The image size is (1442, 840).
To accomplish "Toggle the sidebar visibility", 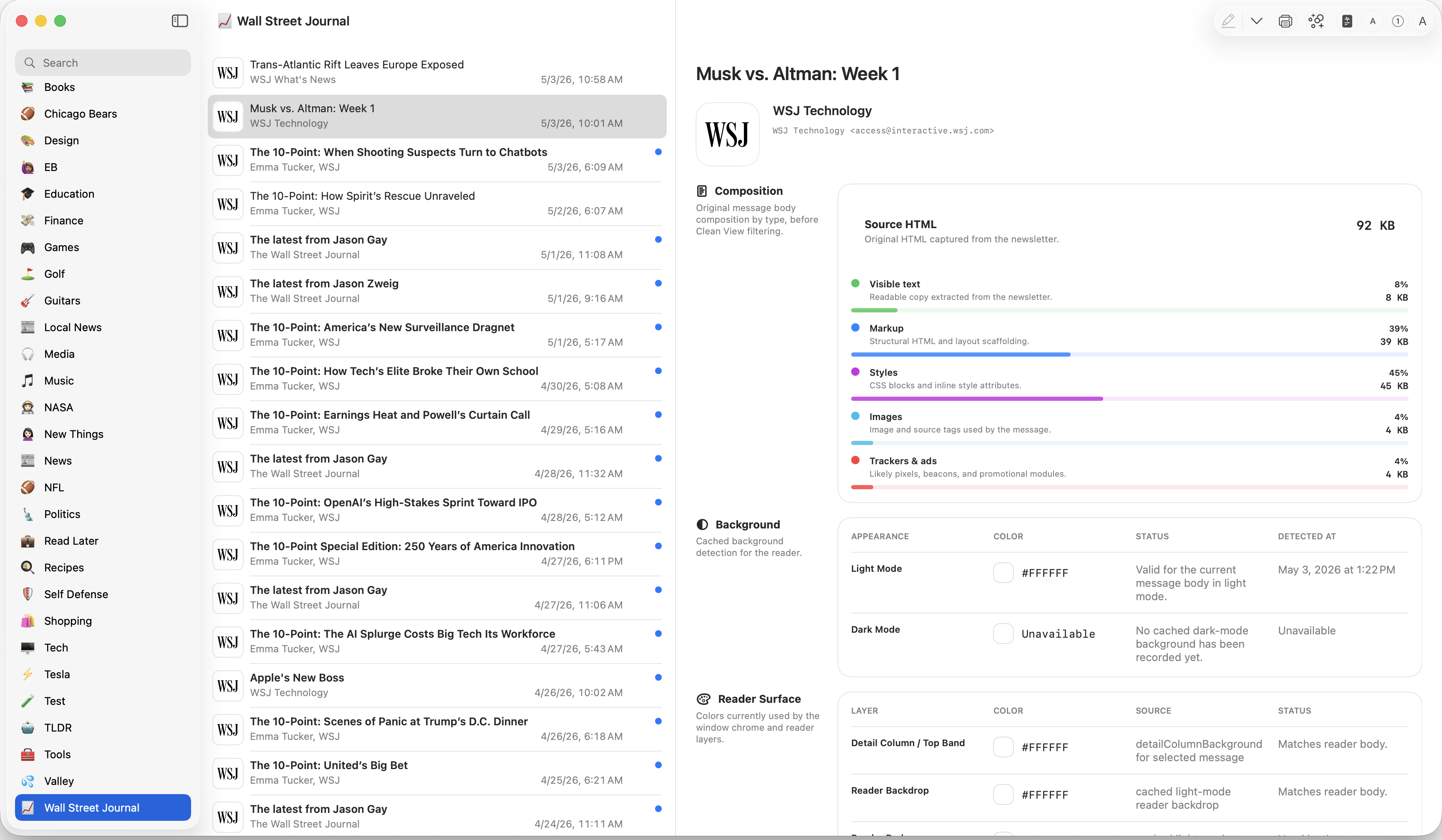I will (180, 21).
